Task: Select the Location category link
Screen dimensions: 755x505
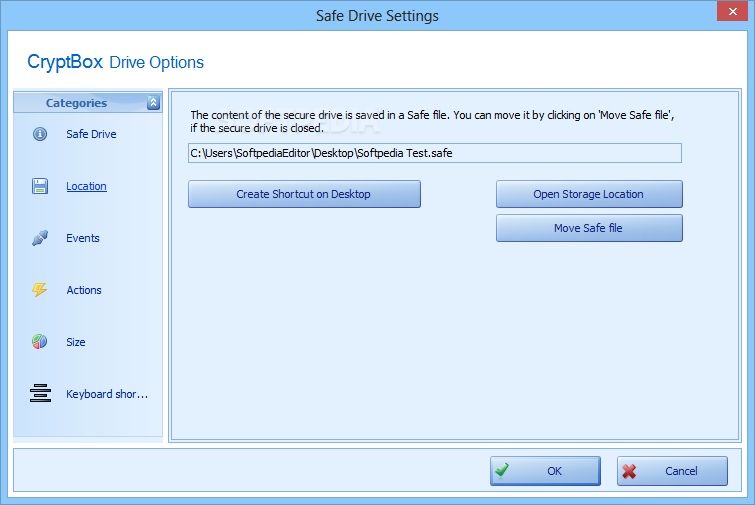Action: tap(86, 186)
